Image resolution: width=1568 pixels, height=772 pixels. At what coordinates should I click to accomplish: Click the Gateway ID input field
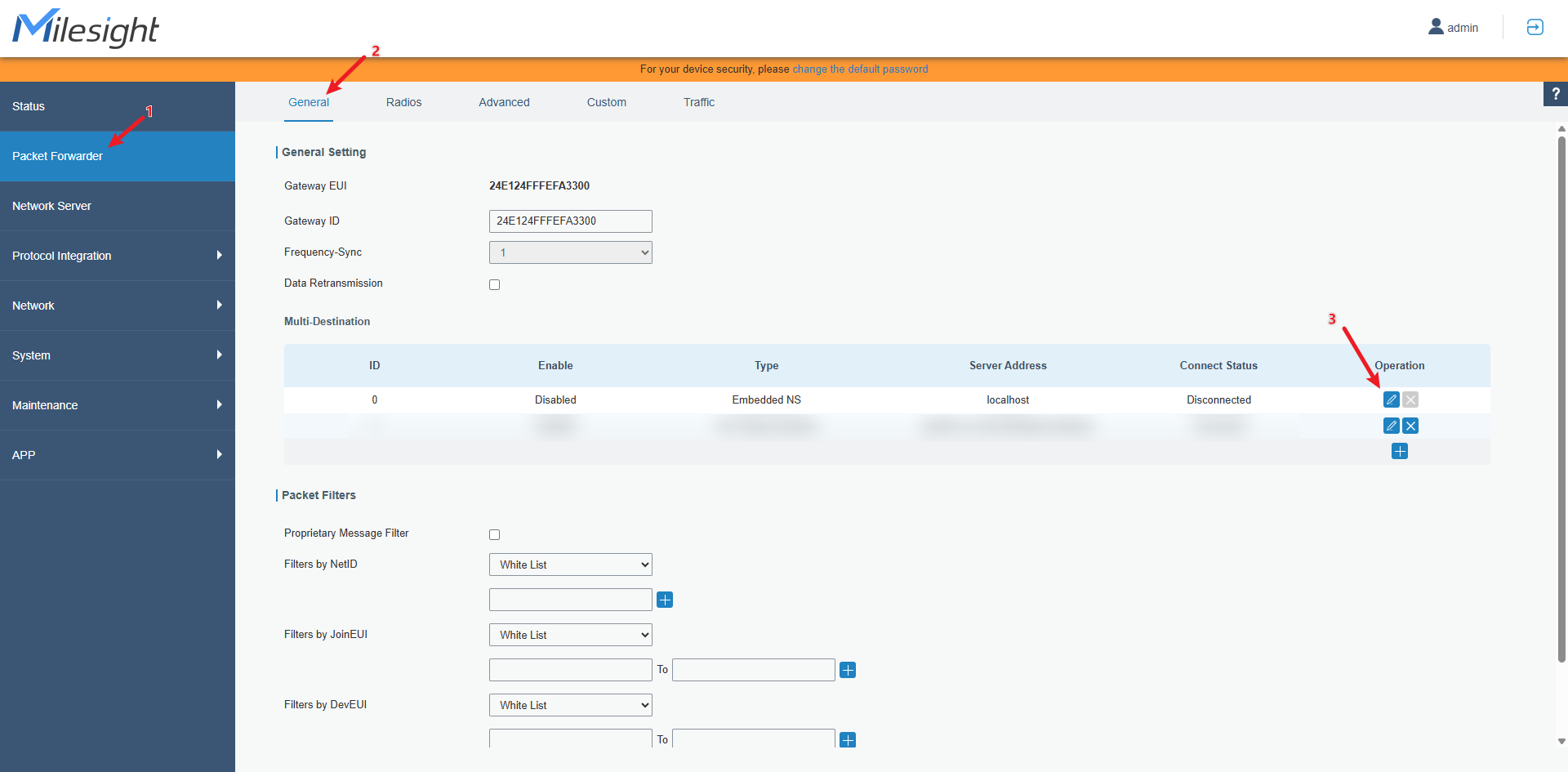[x=571, y=221]
